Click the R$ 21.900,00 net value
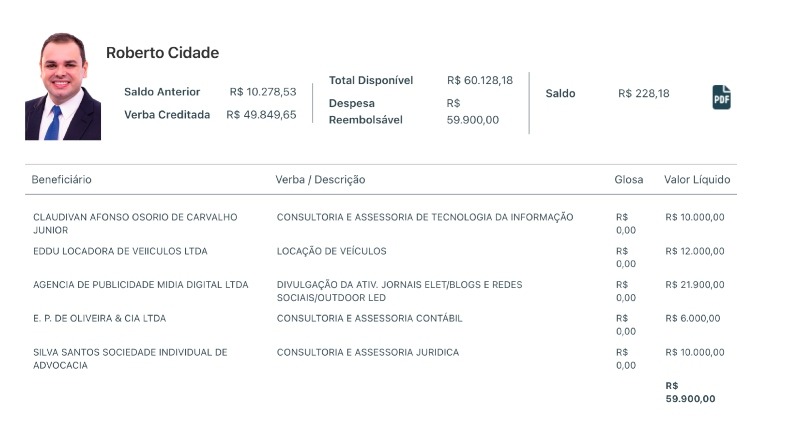800x440 pixels. (x=694, y=285)
